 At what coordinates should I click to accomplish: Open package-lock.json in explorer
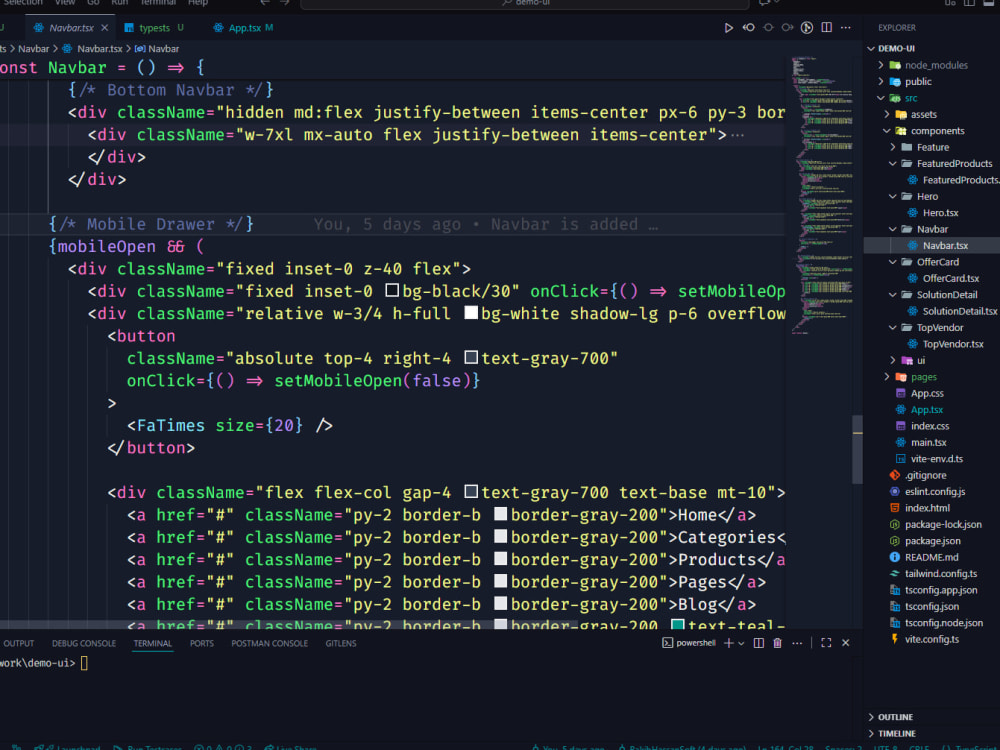pos(943,524)
